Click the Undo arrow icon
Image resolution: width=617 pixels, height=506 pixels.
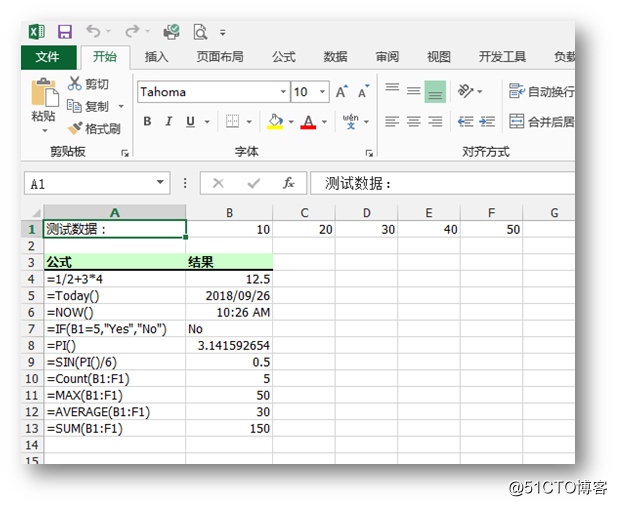94,31
